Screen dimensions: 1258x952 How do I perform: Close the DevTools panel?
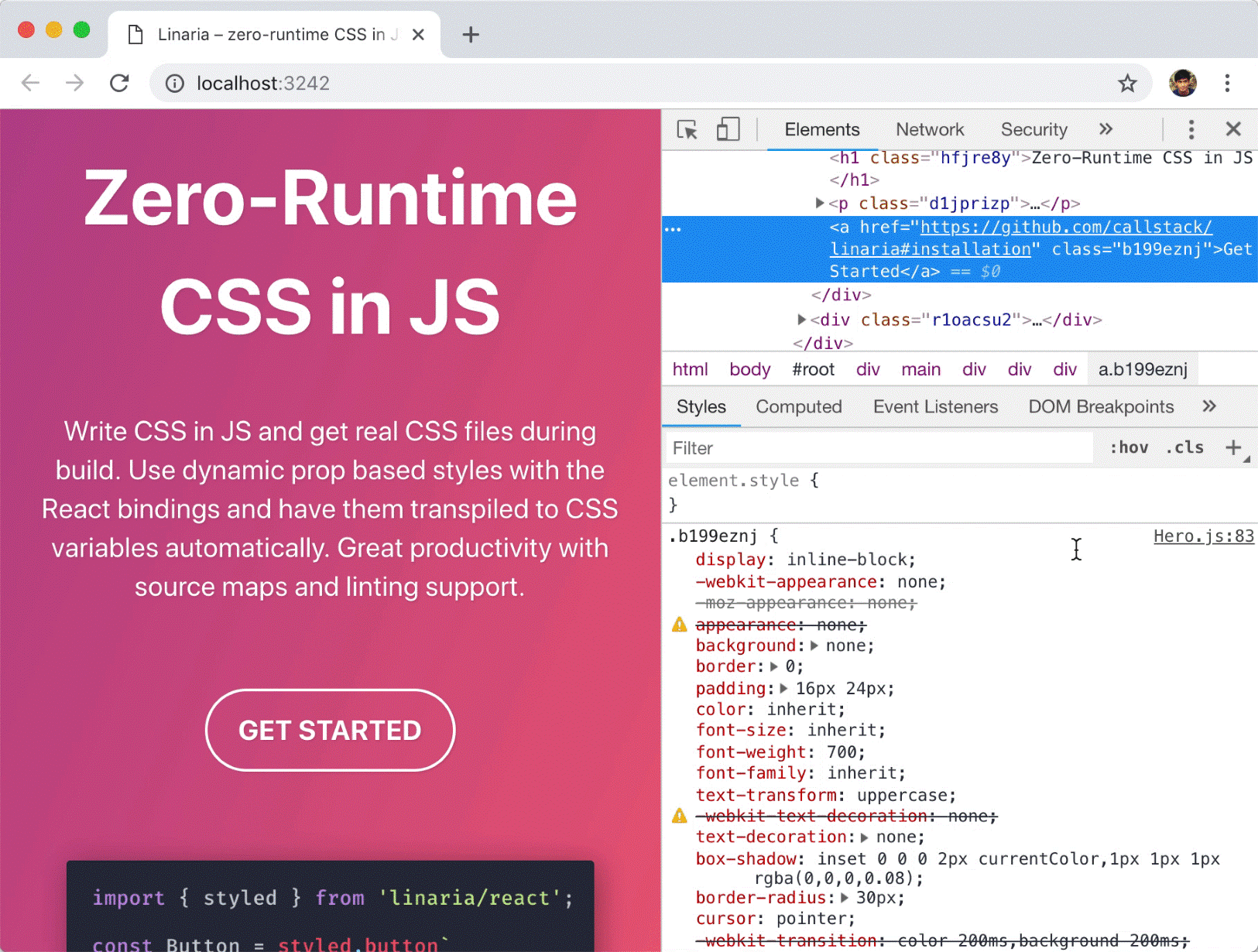pyautogui.click(x=1233, y=129)
